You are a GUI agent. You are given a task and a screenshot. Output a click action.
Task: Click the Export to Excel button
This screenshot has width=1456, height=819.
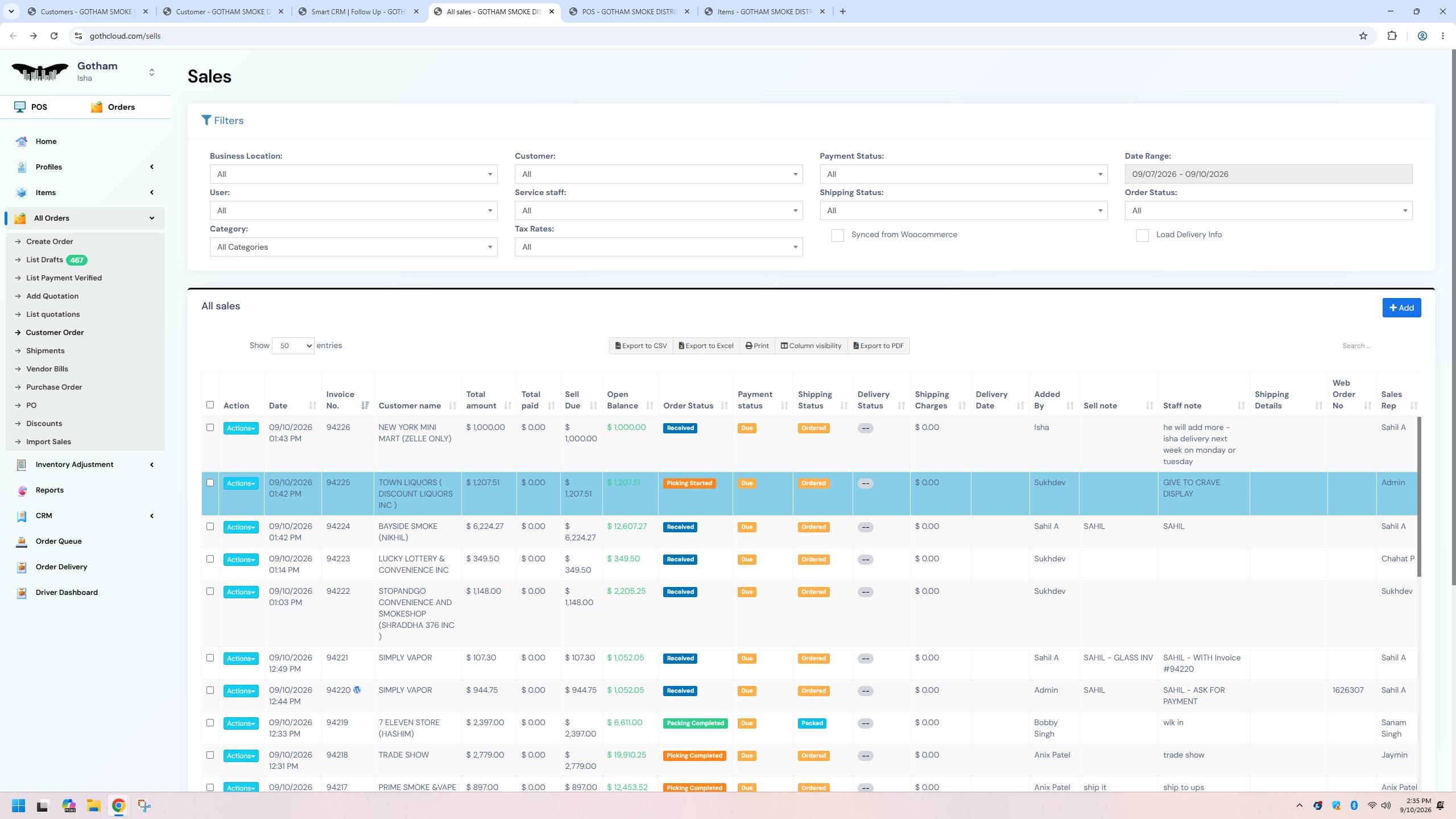click(x=706, y=346)
